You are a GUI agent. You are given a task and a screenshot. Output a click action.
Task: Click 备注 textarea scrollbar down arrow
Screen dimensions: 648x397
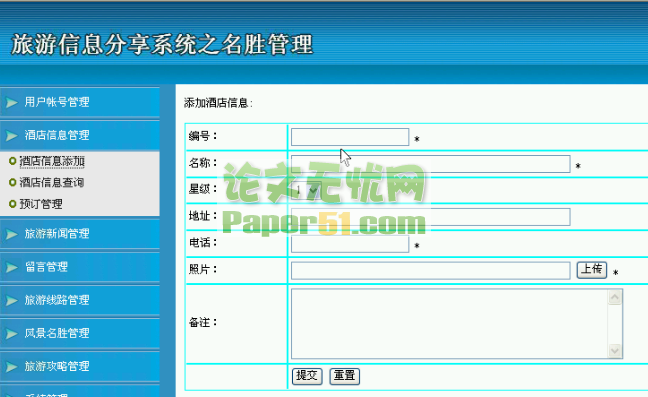(x=615, y=351)
